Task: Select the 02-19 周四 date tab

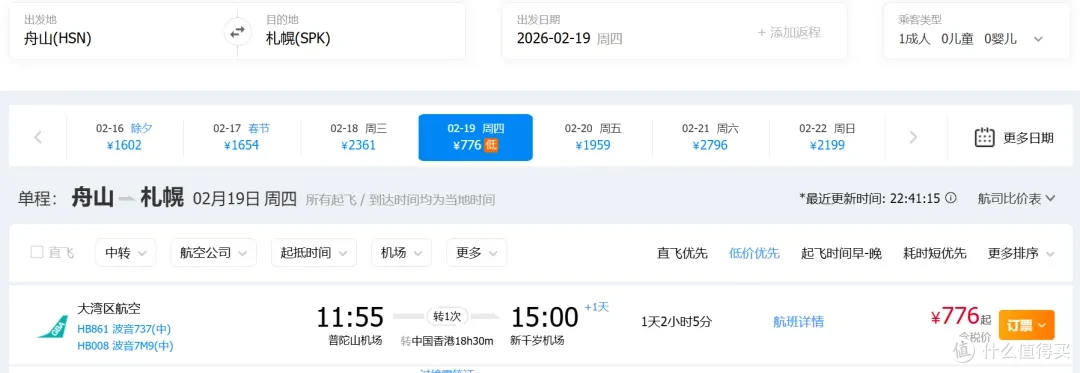Action: tap(475, 137)
